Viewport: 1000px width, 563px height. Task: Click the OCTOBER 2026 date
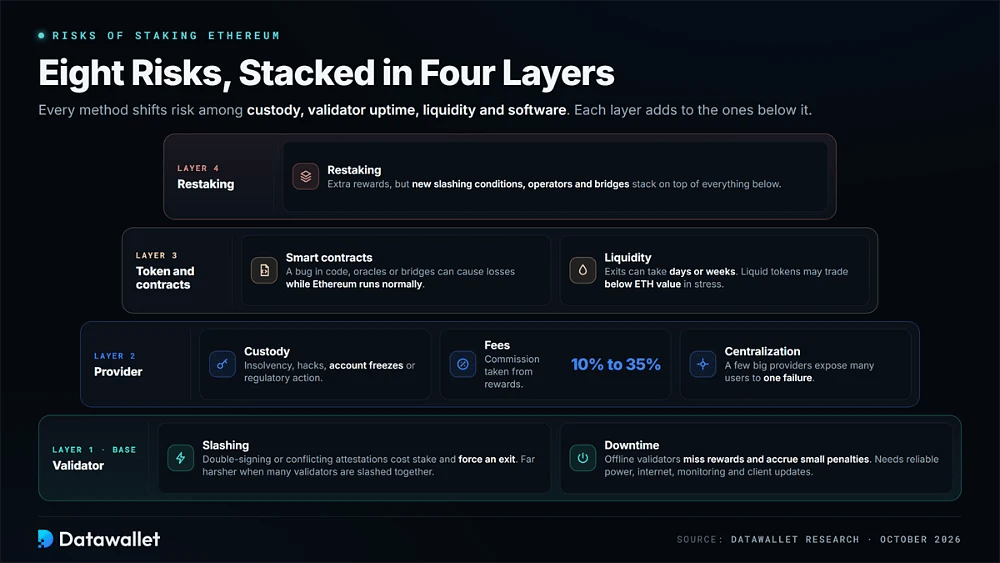(920, 539)
